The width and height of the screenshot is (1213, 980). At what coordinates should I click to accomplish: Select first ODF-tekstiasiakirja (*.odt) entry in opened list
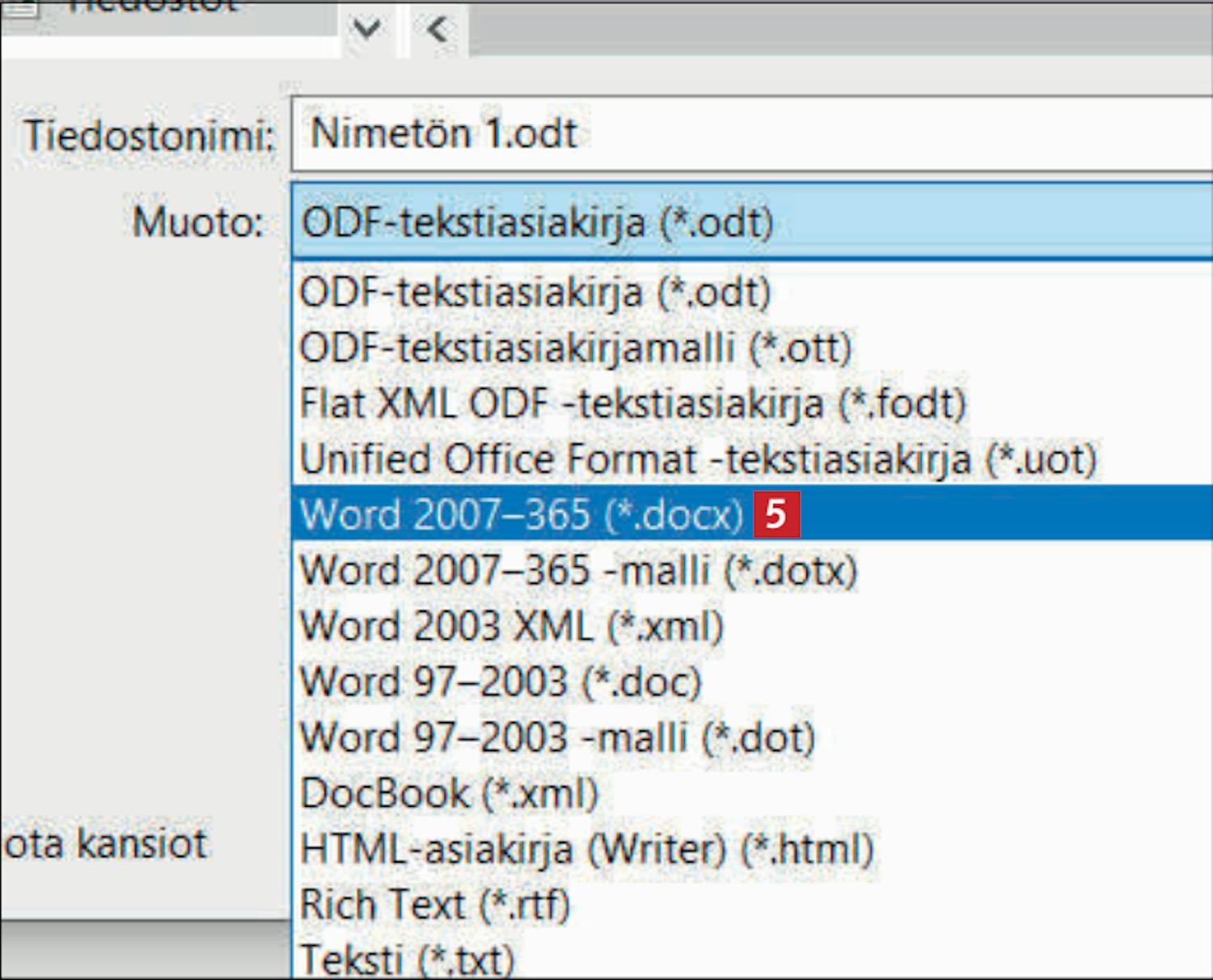click(535, 293)
